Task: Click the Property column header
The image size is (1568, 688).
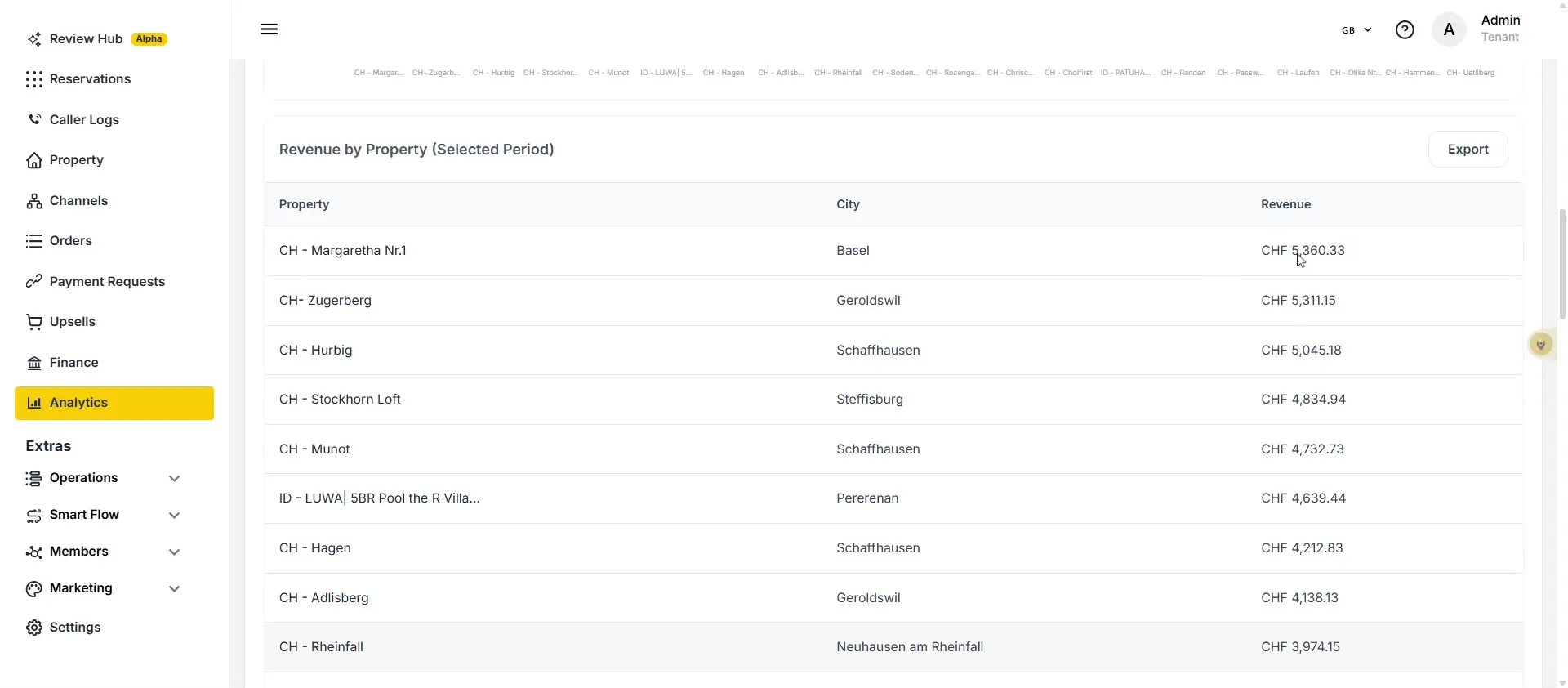Action: (304, 204)
